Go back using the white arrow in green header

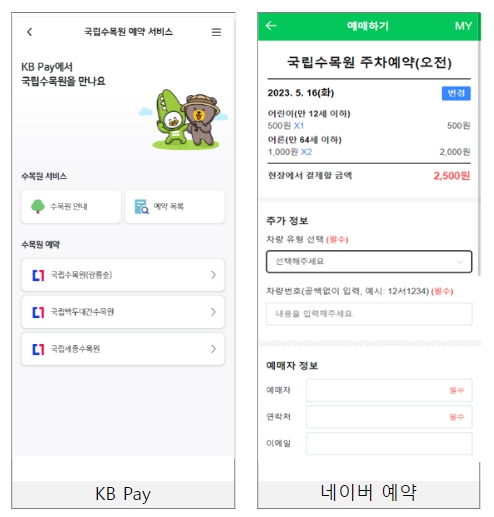coord(271,26)
